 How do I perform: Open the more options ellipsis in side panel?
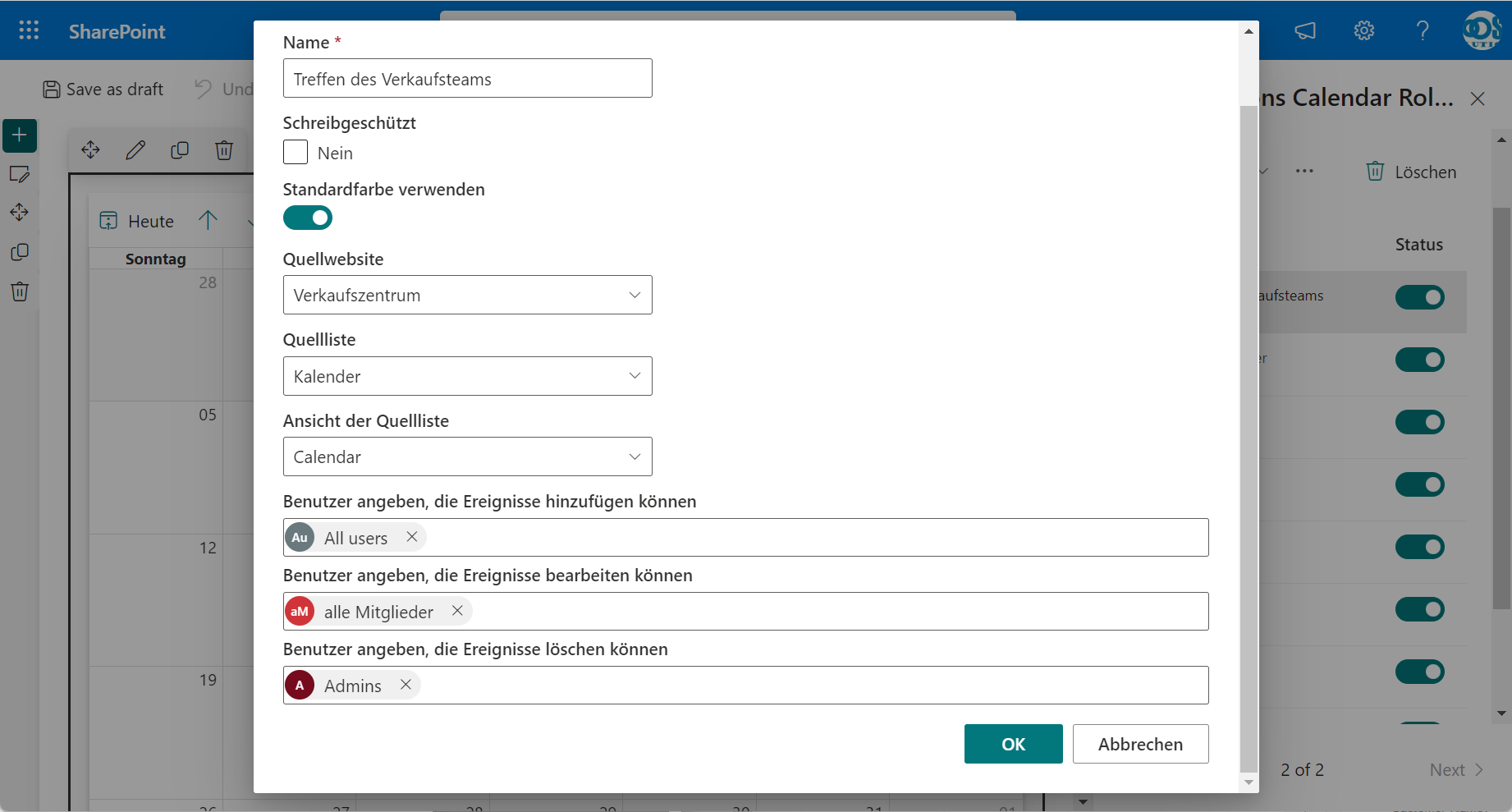[x=1304, y=172]
